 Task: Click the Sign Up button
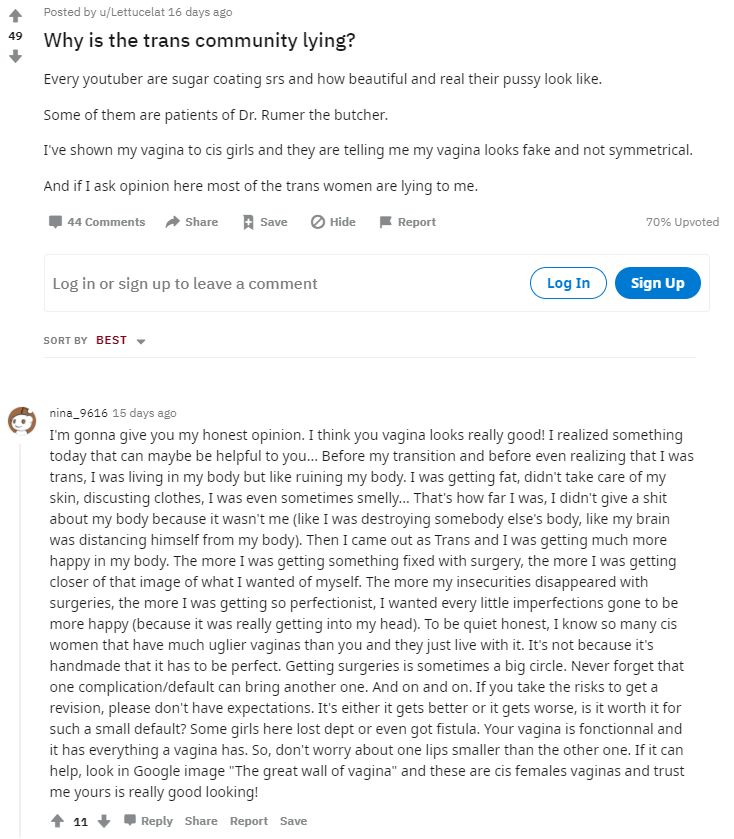pos(657,283)
